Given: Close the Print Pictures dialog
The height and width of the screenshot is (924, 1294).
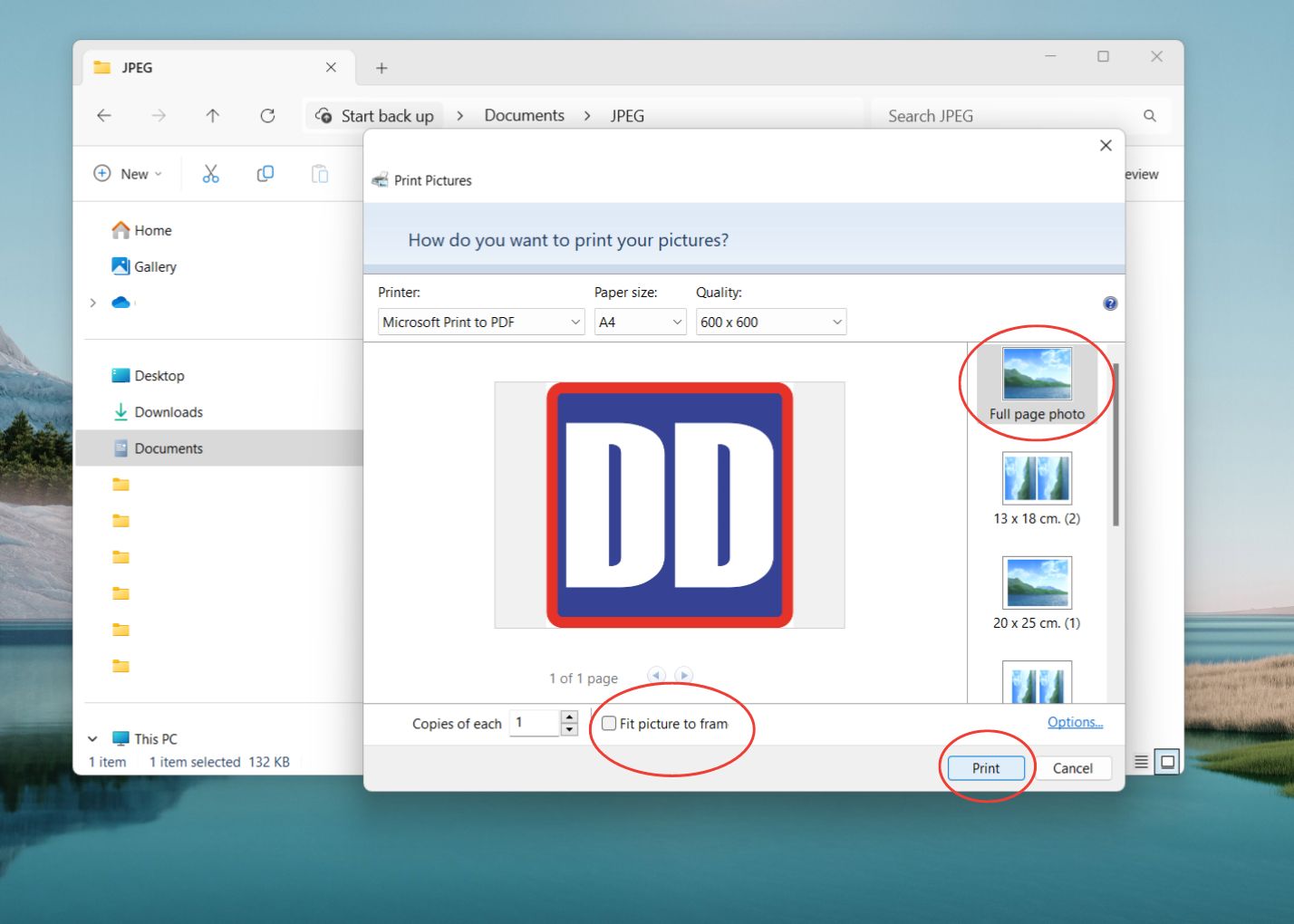Looking at the screenshot, I should point(1106,146).
